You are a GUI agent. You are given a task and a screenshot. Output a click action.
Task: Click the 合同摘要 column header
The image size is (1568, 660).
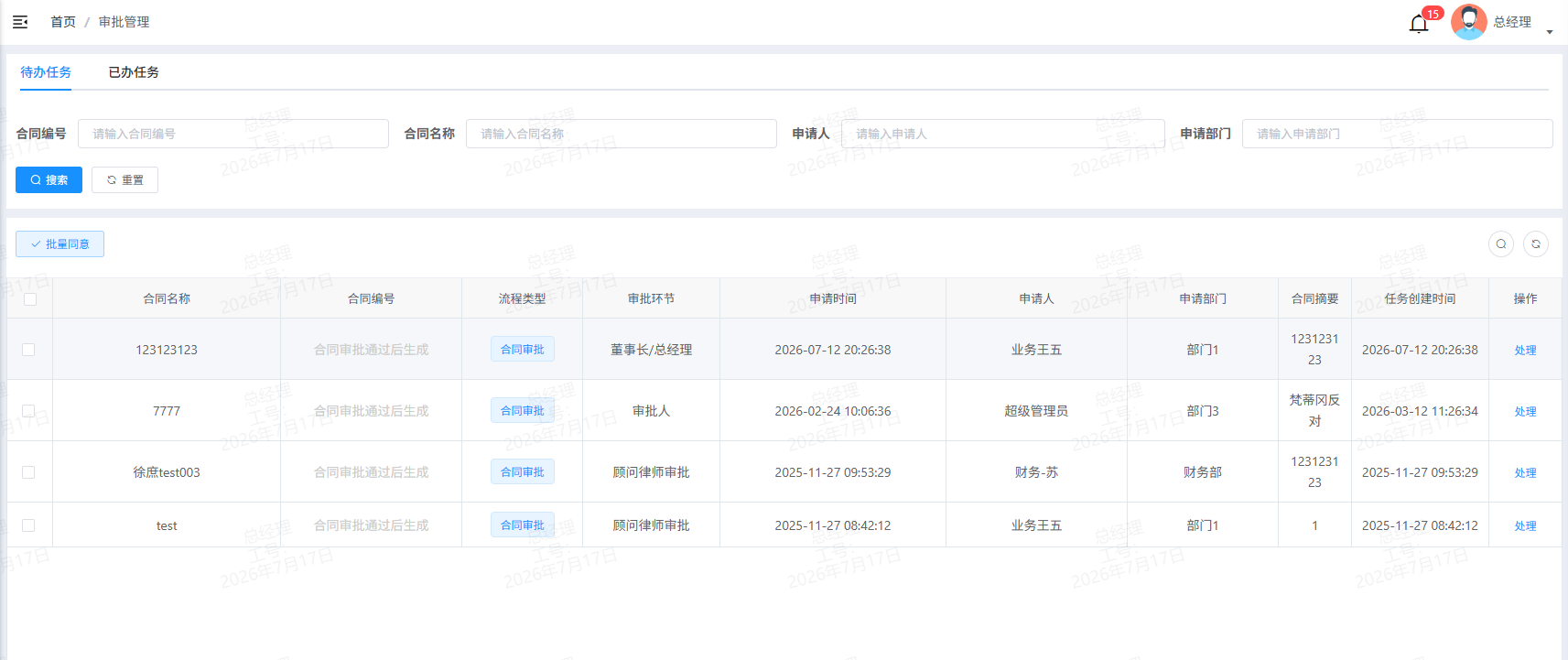(1314, 298)
